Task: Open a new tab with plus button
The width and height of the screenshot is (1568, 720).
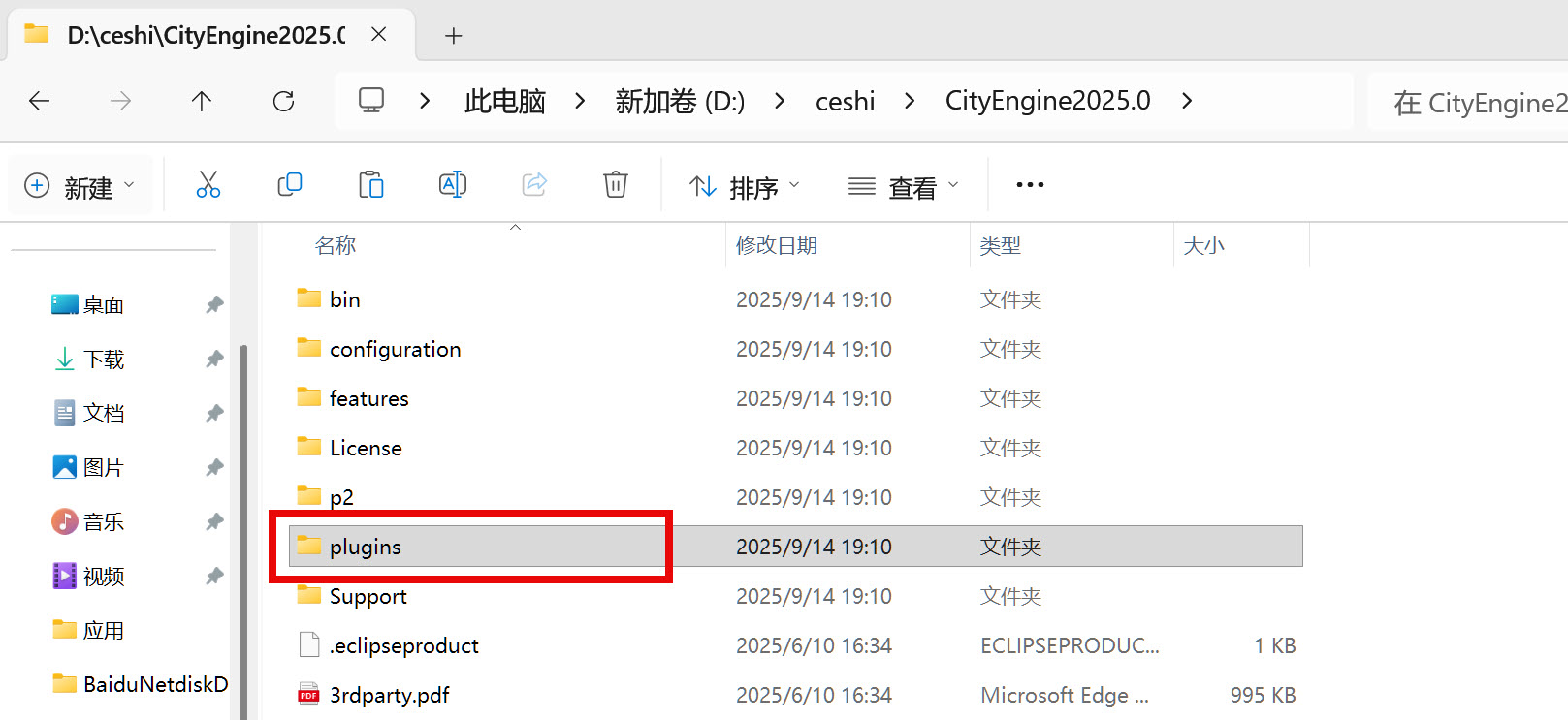Action: pyautogui.click(x=453, y=36)
